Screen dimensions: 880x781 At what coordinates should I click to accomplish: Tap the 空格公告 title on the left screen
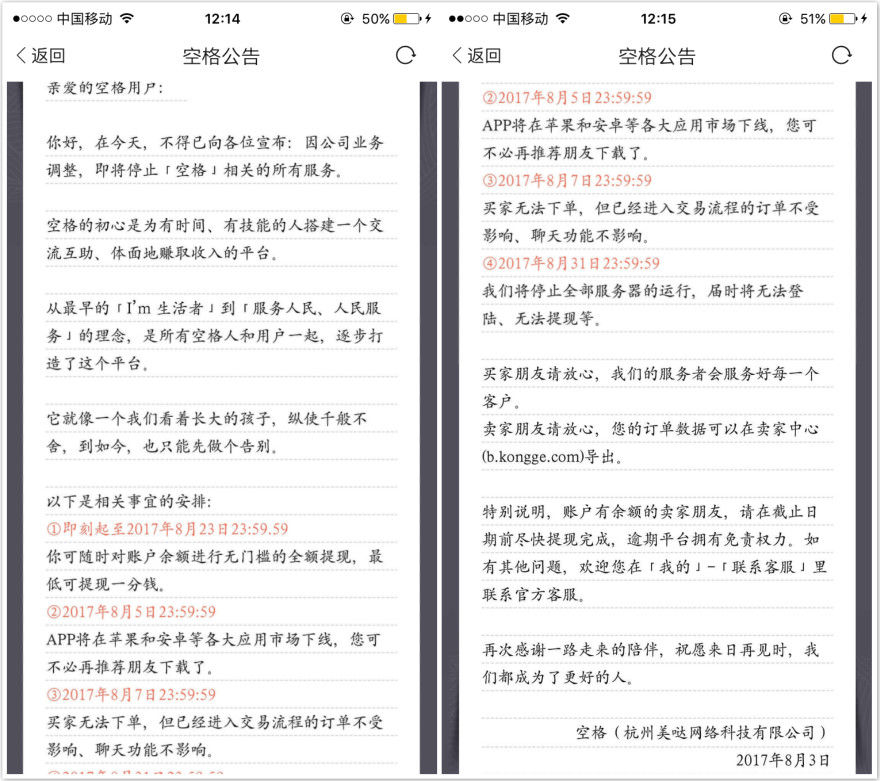(221, 56)
